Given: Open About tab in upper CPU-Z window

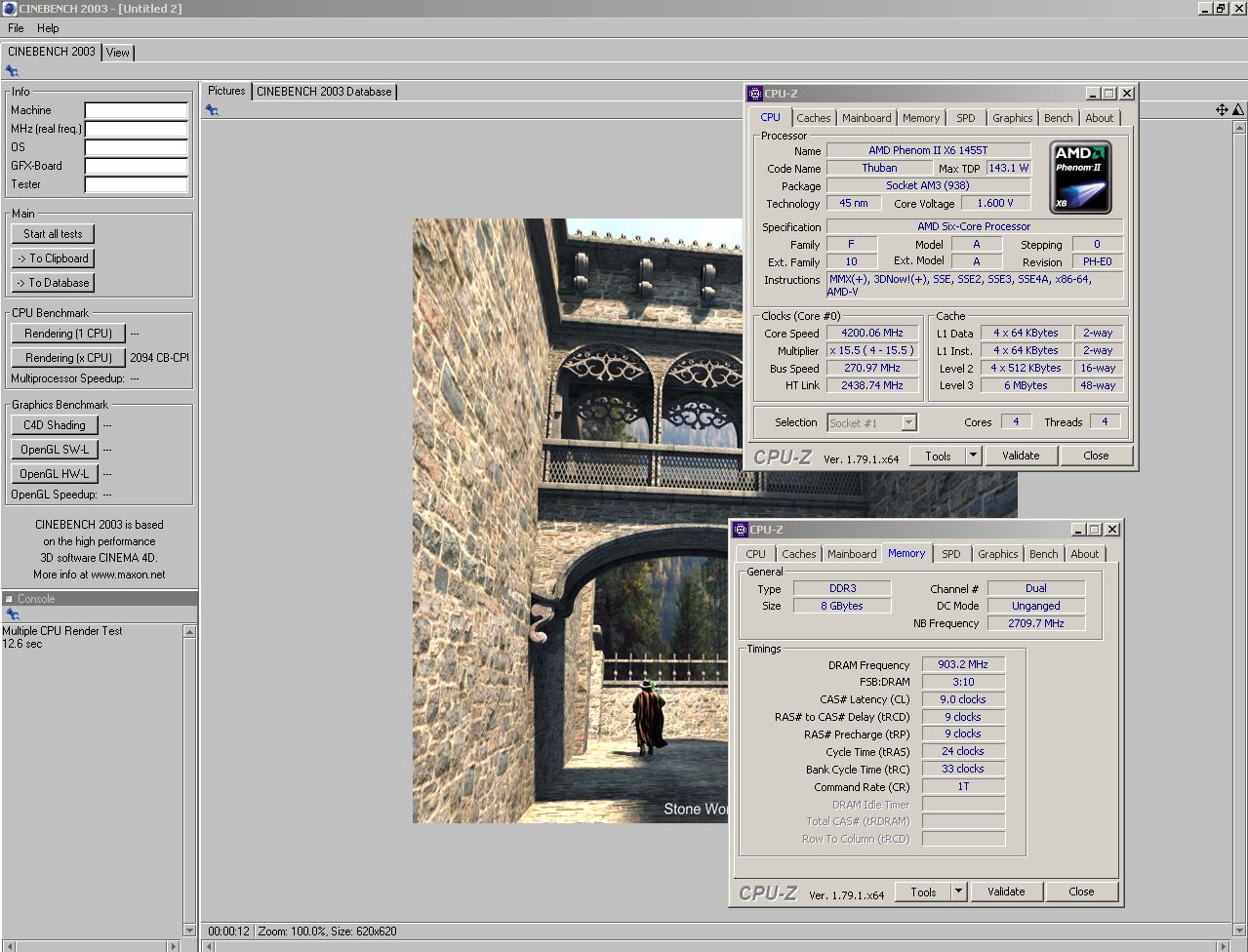Looking at the screenshot, I should 1099,118.
